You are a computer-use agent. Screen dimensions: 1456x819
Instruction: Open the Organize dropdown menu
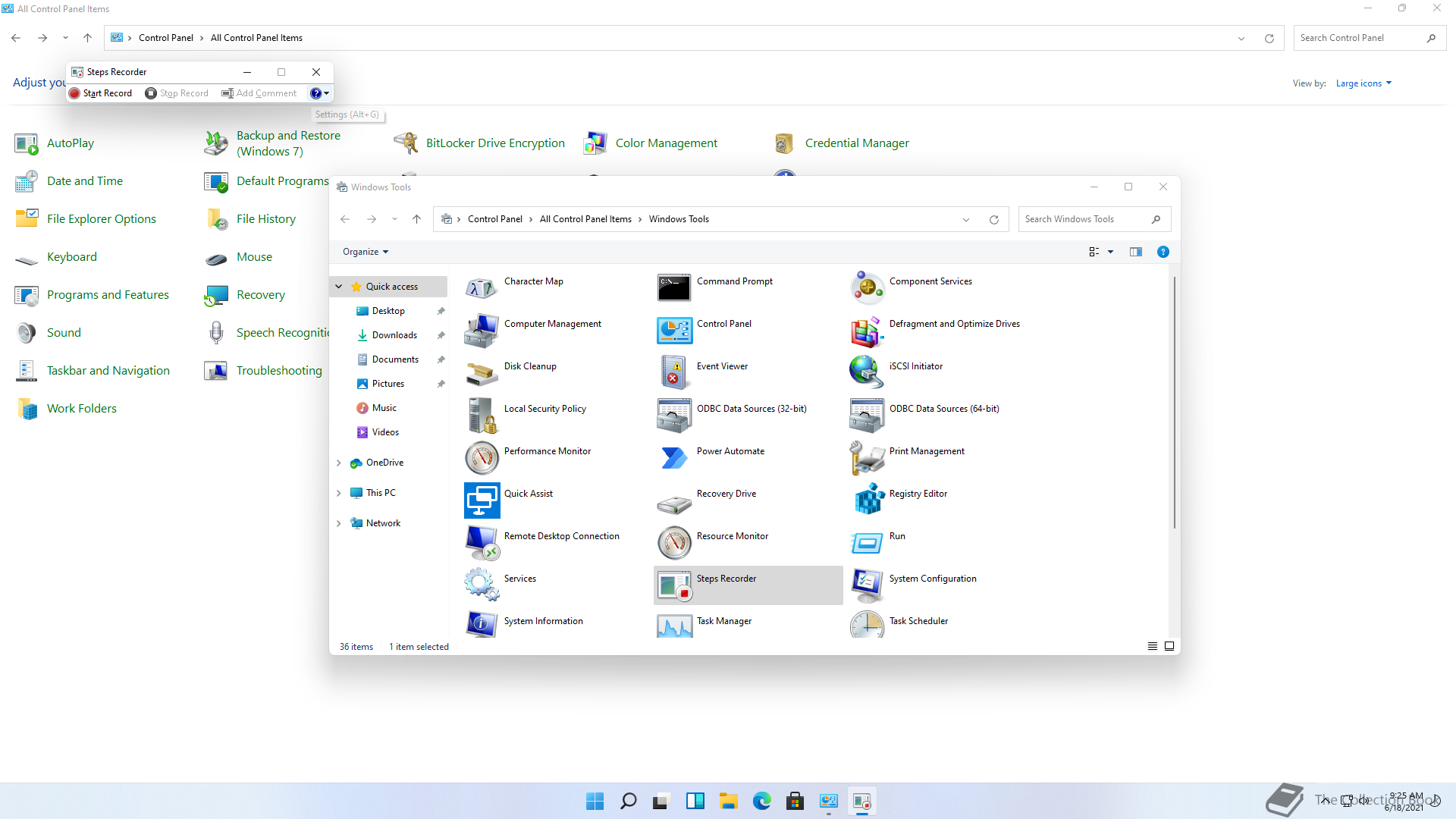click(366, 252)
